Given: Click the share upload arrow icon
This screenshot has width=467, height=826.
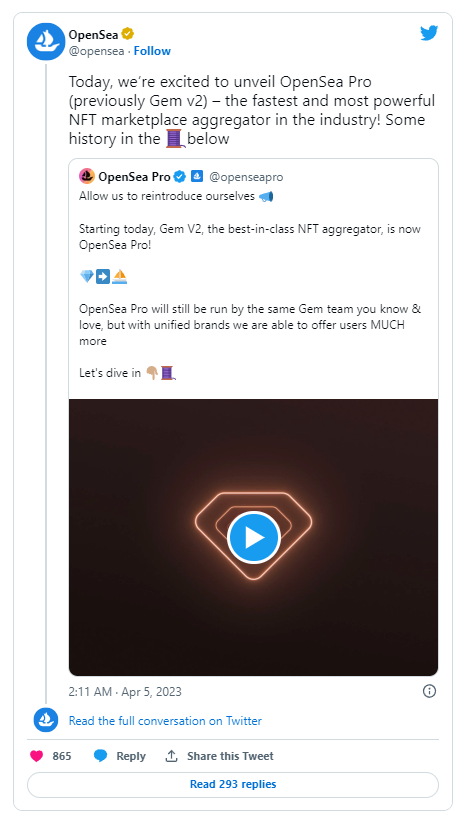Looking at the screenshot, I should (x=171, y=756).
